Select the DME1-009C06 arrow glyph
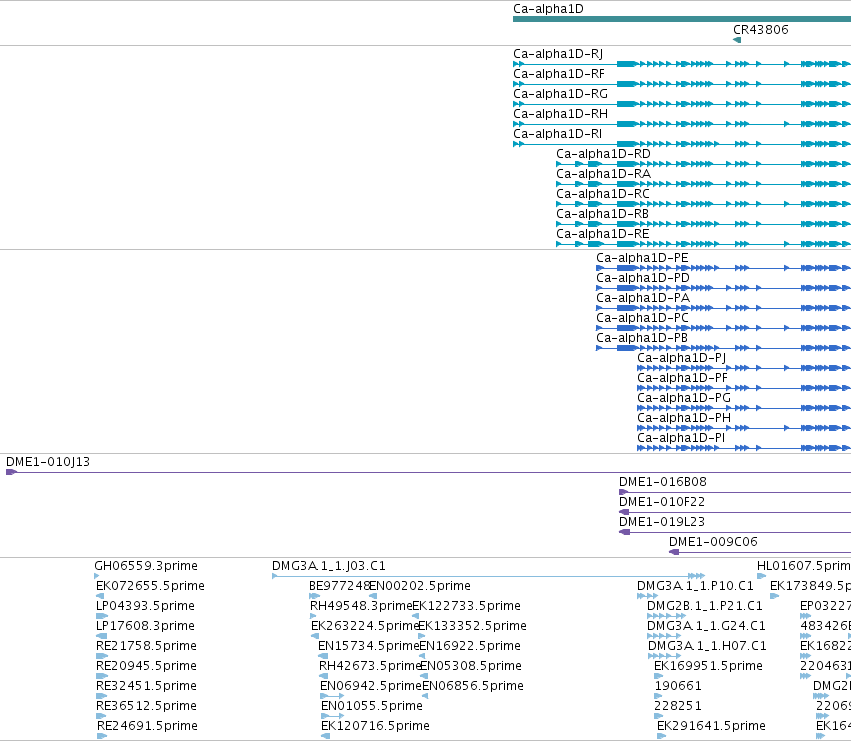 point(674,553)
